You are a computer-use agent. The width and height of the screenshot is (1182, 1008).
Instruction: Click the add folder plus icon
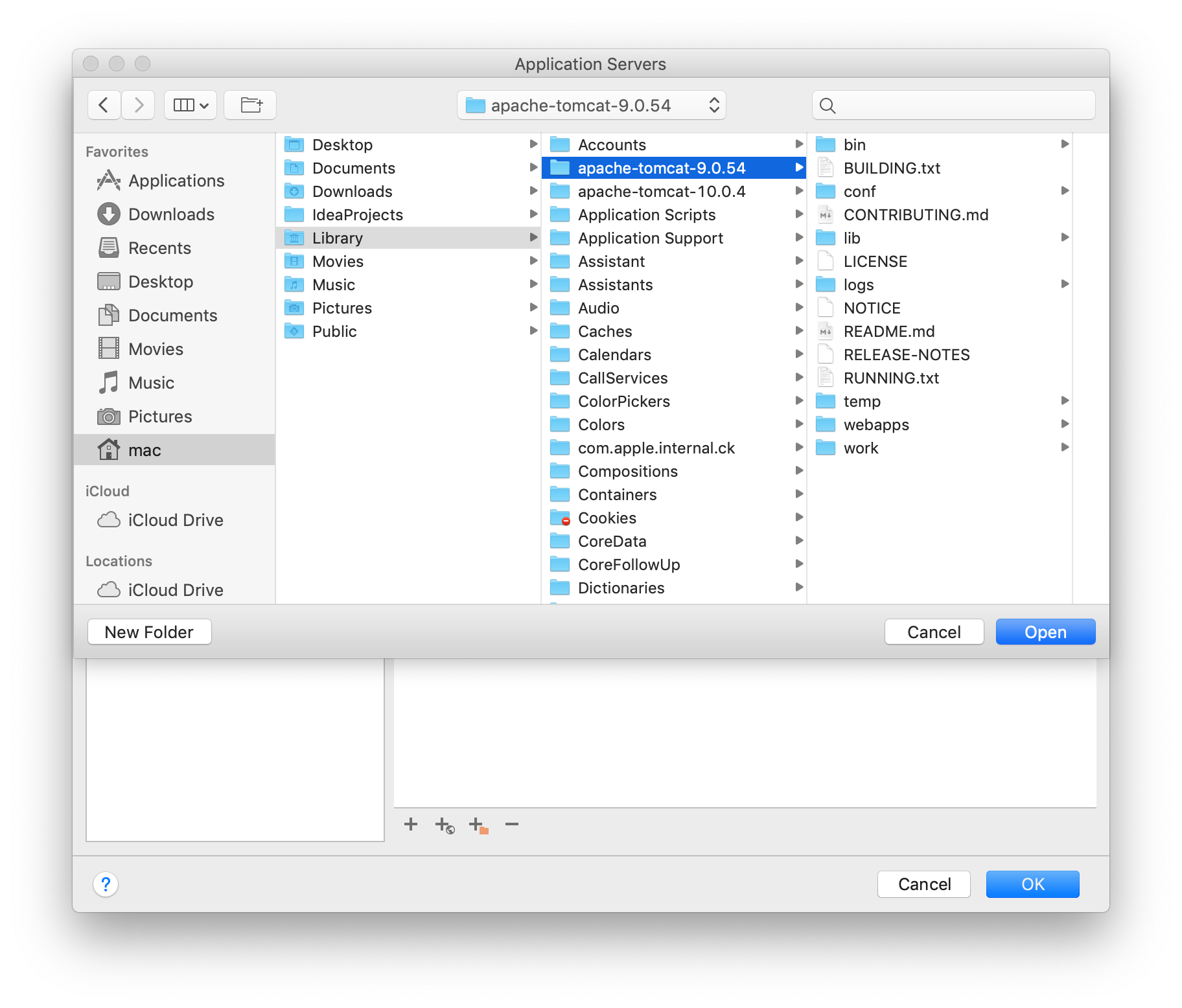click(478, 825)
